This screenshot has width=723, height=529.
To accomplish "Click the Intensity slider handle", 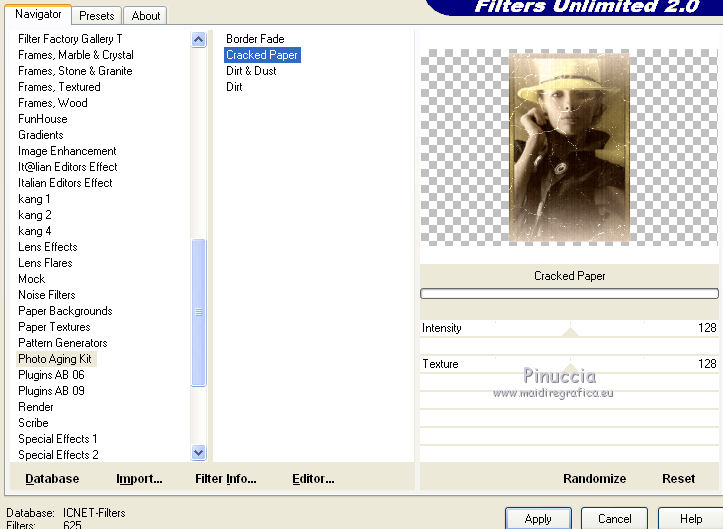I will tap(570, 332).
